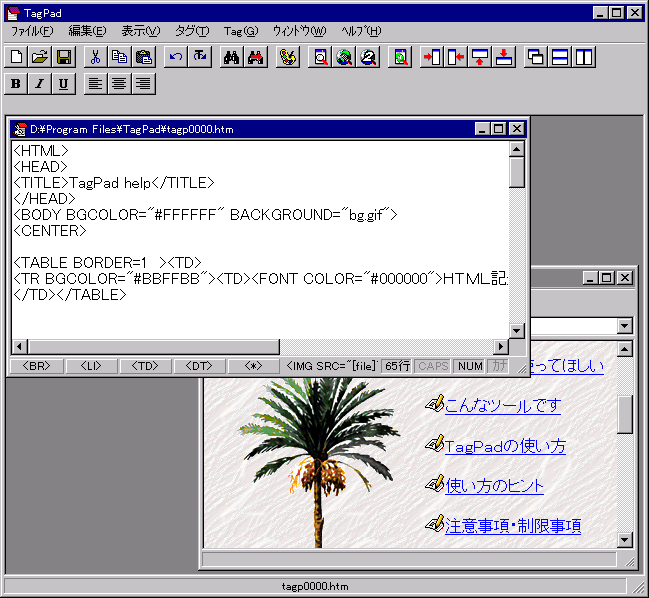This screenshot has width=649, height=598.
Task: Click the green magnifier preview icon
Action: pos(400,57)
